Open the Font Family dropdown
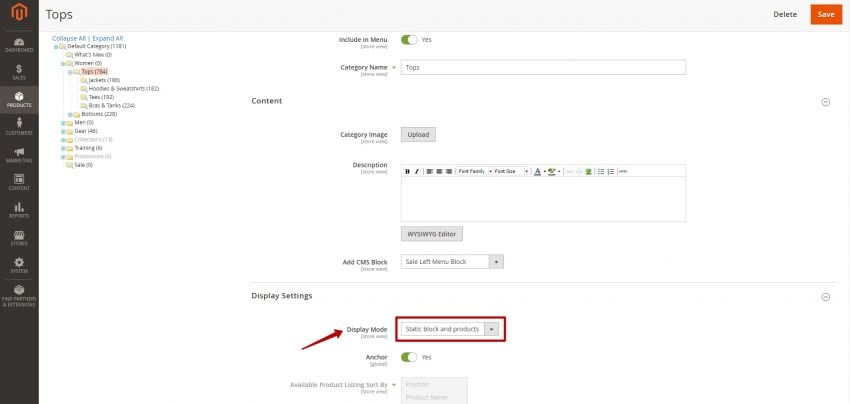This screenshot has height=404, width=850. click(x=474, y=171)
